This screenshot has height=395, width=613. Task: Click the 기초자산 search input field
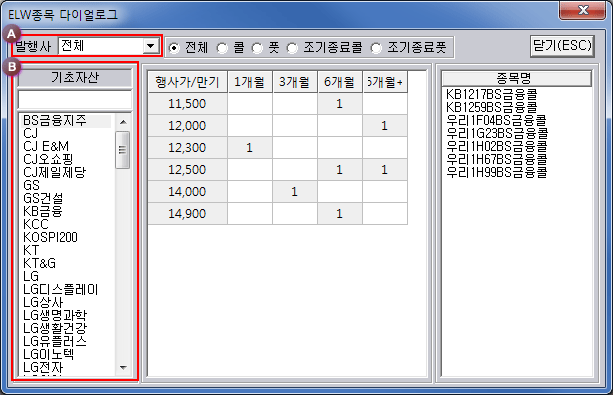75,100
